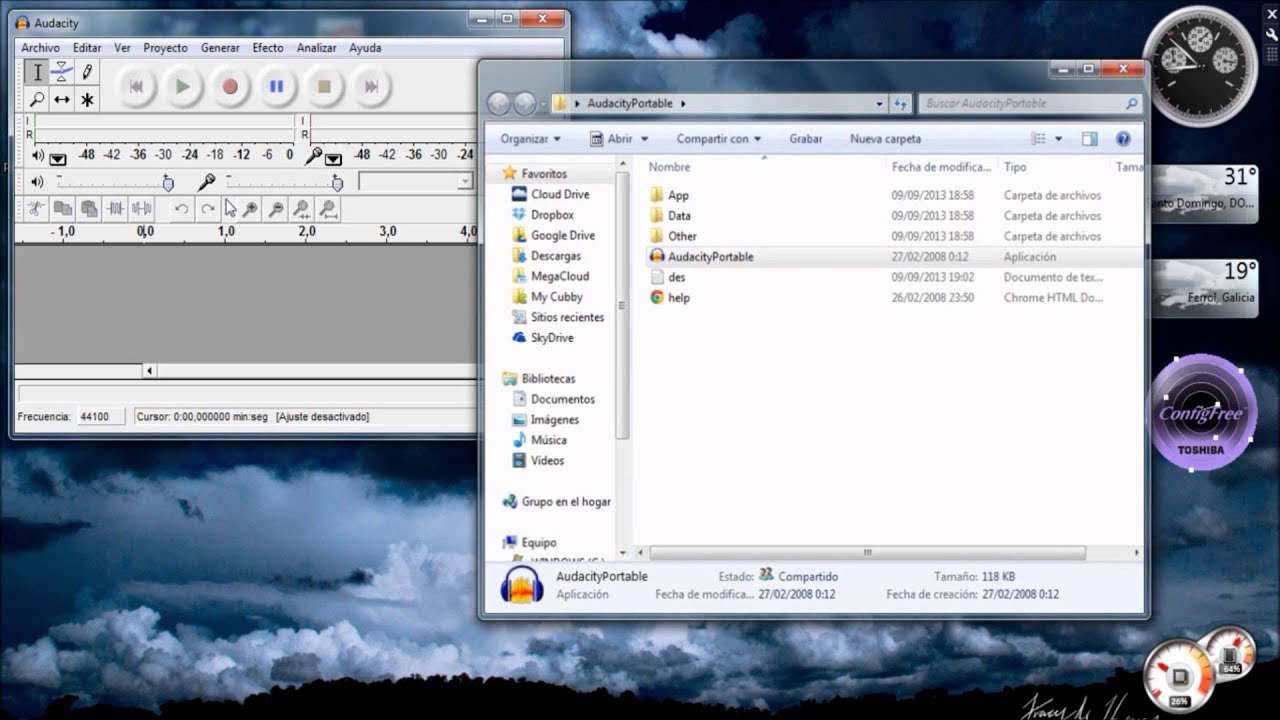Click the Grabar button
This screenshot has height=720, width=1280.
click(806, 139)
